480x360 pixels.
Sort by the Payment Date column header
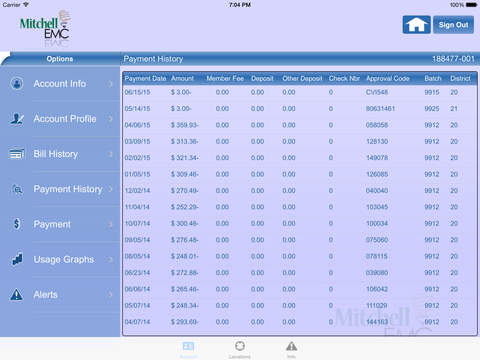(x=145, y=79)
